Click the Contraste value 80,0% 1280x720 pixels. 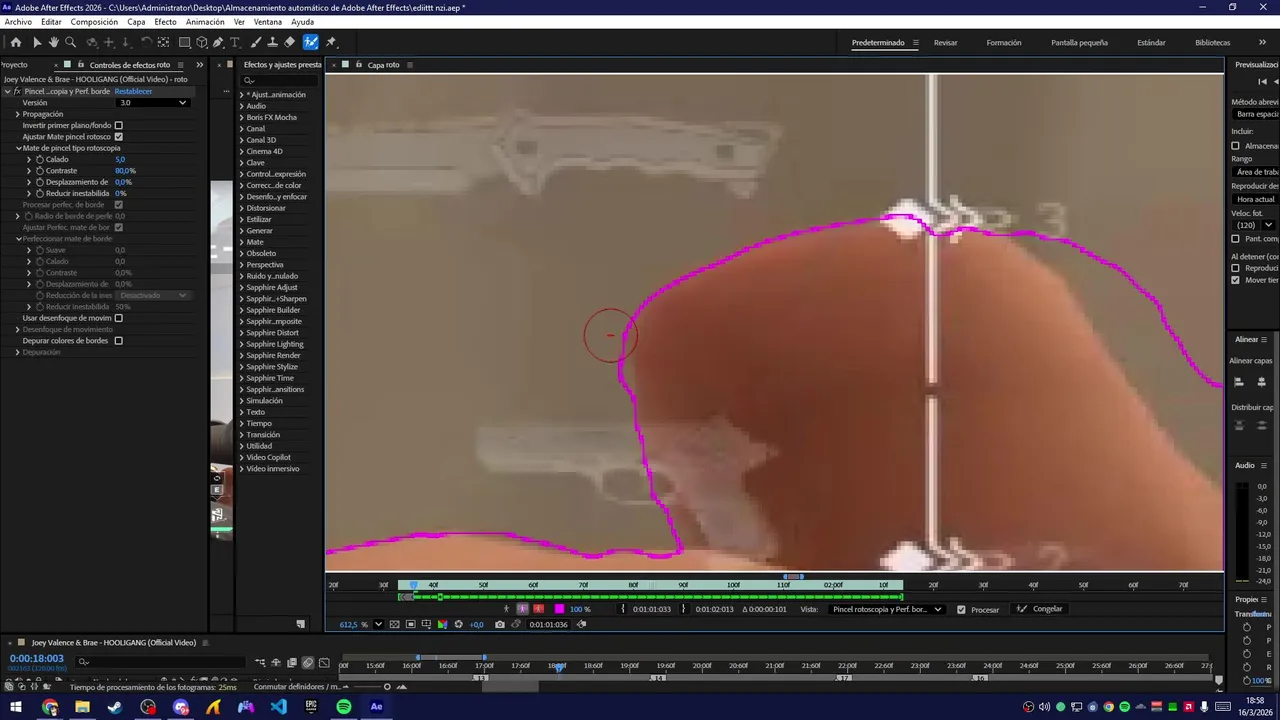pos(125,171)
